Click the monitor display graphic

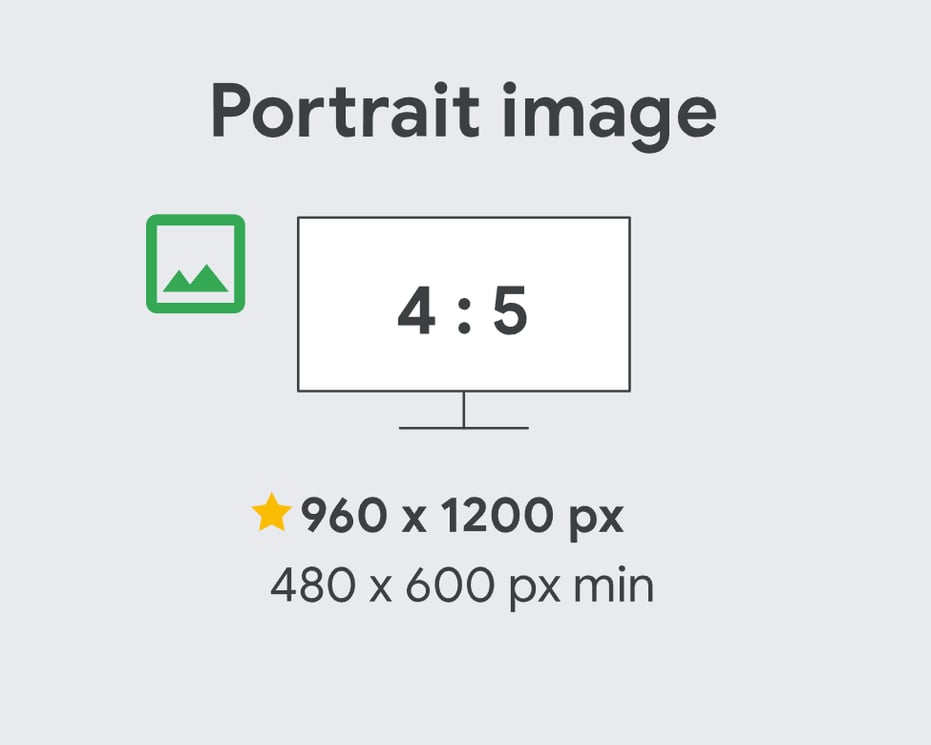point(464,305)
